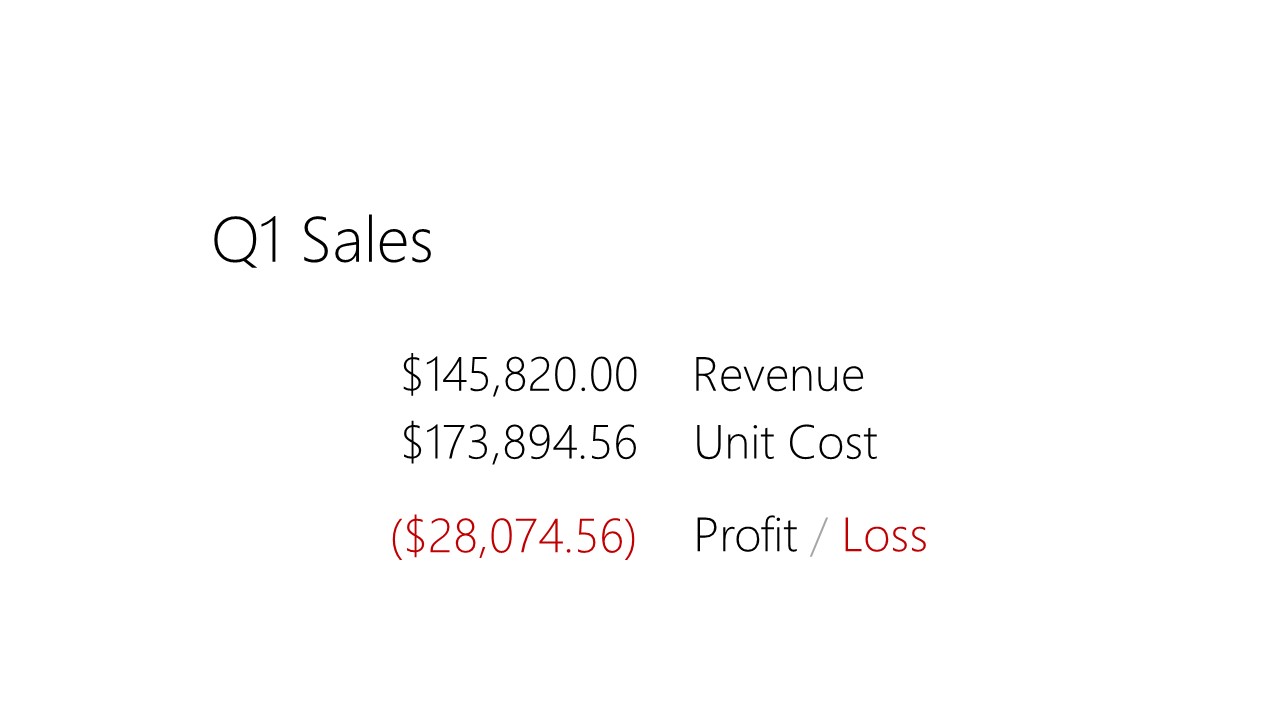Select the red ($28,074.56) figure
The width and height of the screenshot is (1280, 720).
click(513, 536)
